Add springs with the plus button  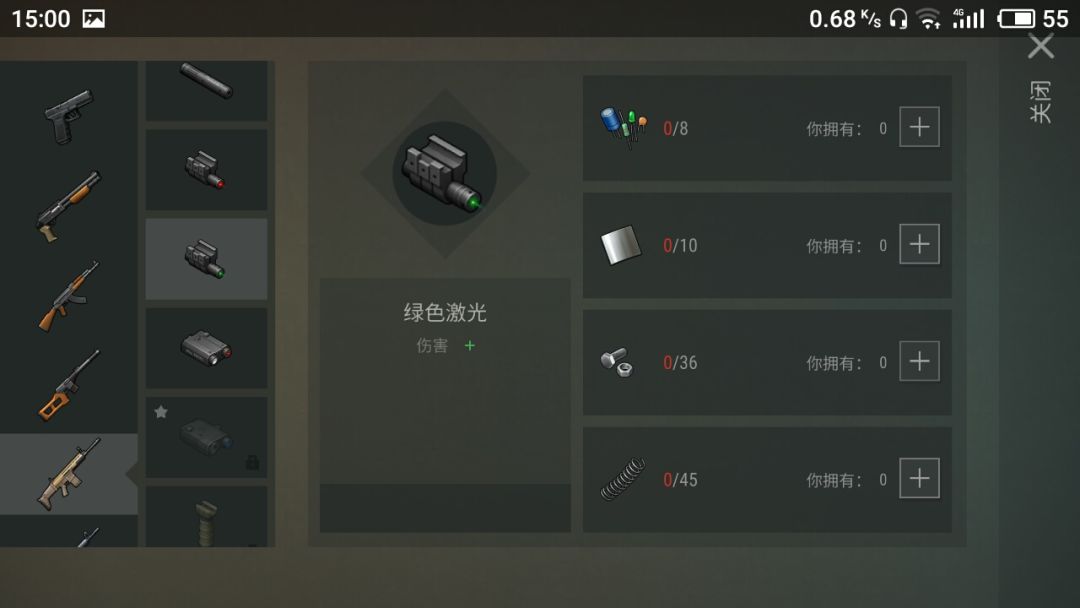pyautogui.click(x=920, y=478)
